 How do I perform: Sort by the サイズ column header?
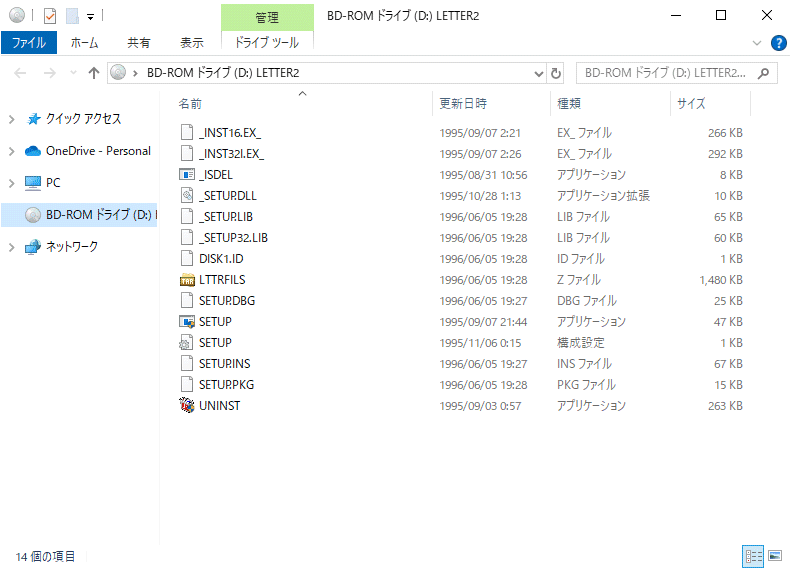point(710,103)
